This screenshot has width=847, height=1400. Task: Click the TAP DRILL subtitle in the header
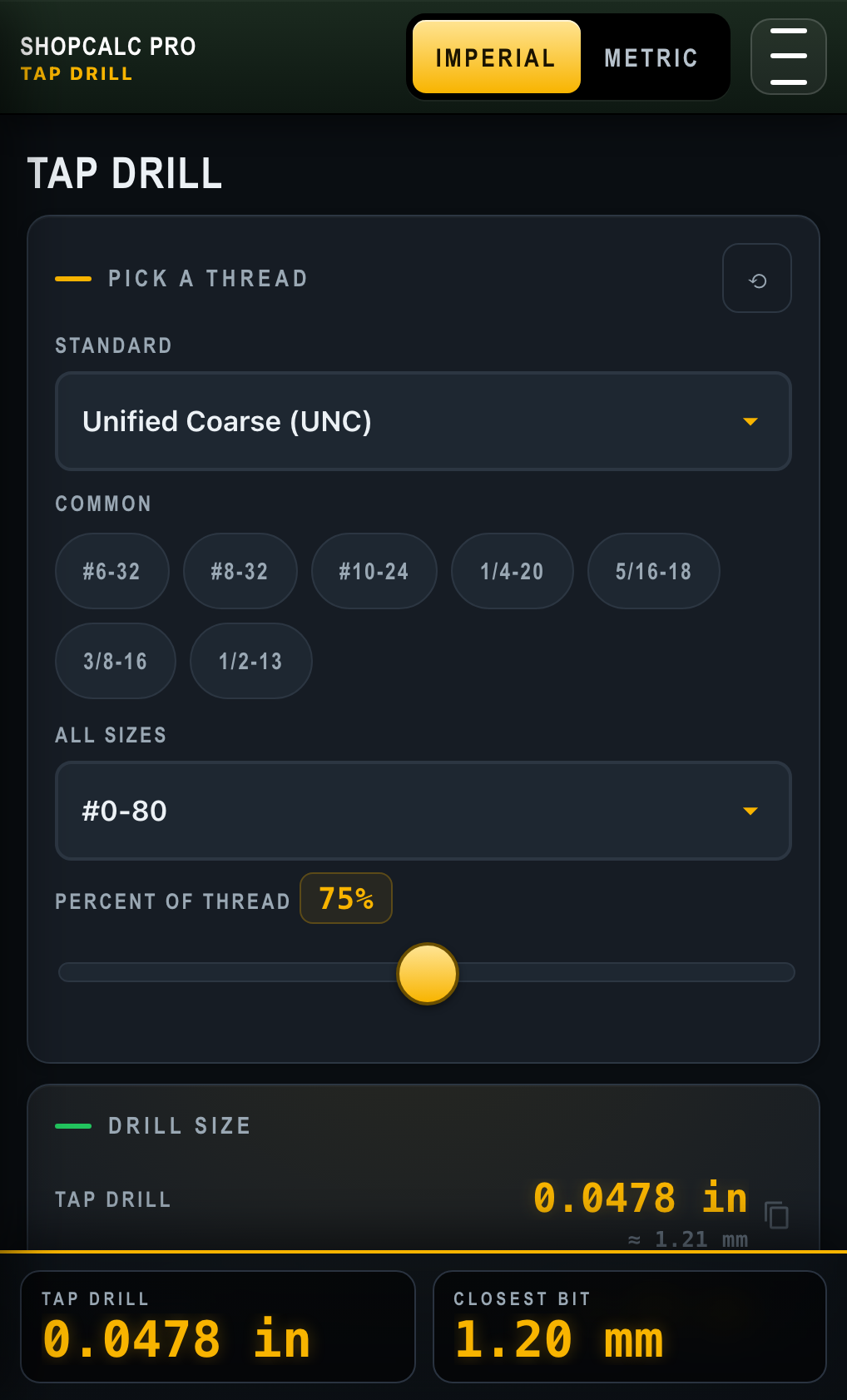coord(77,73)
